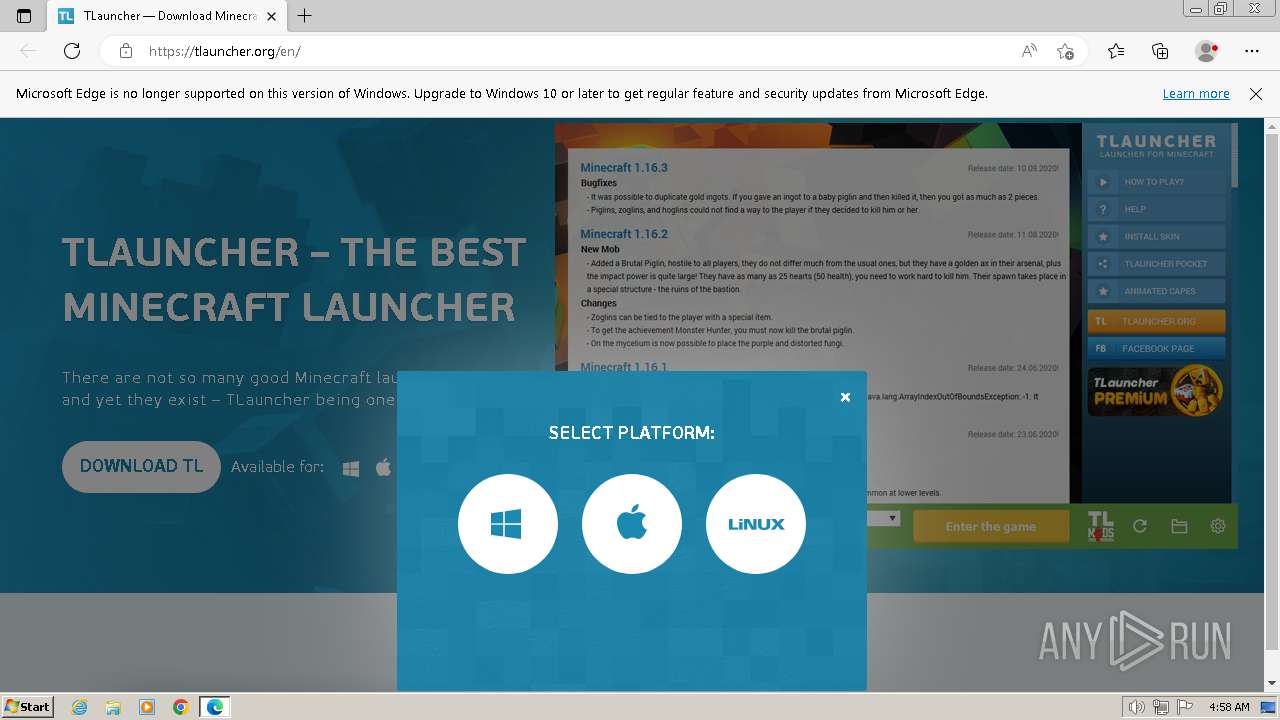This screenshot has width=1280, height=720.
Task: Open Edge Settings and more menu
Action: (1252, 51)
